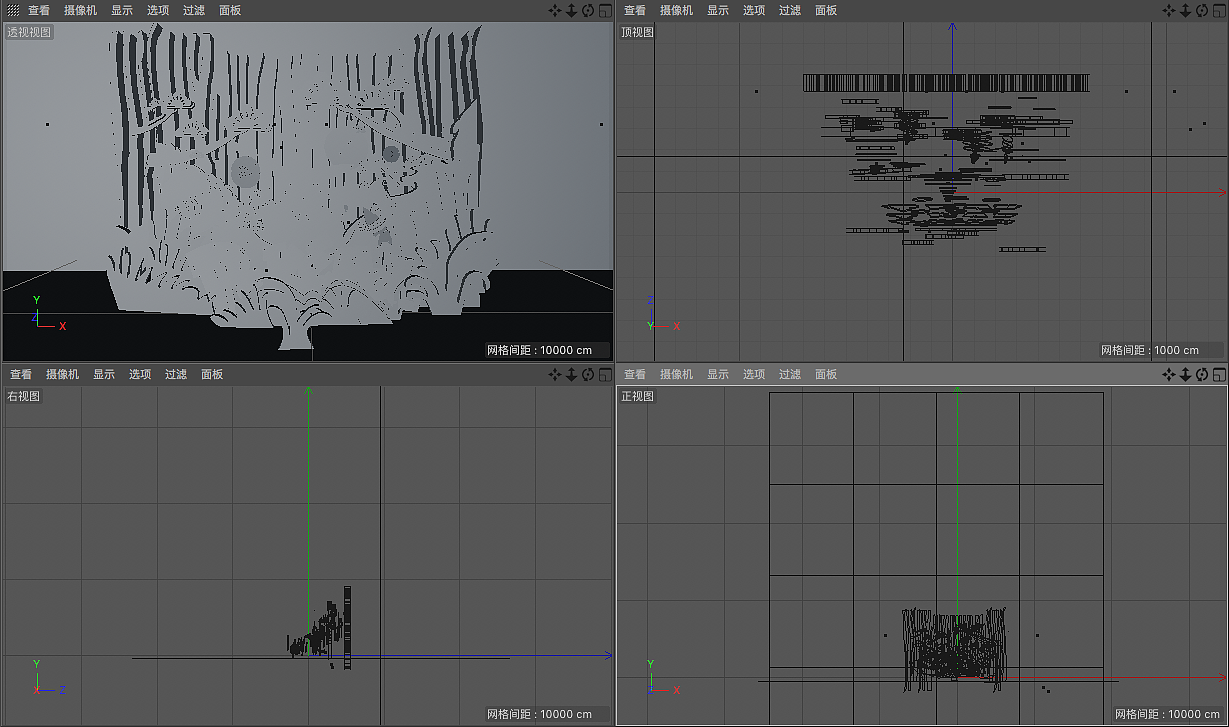Viewport: 1229px width, 727px height.
Task: Open 查看 menu in the front viewport
Action: click(635, 375)
